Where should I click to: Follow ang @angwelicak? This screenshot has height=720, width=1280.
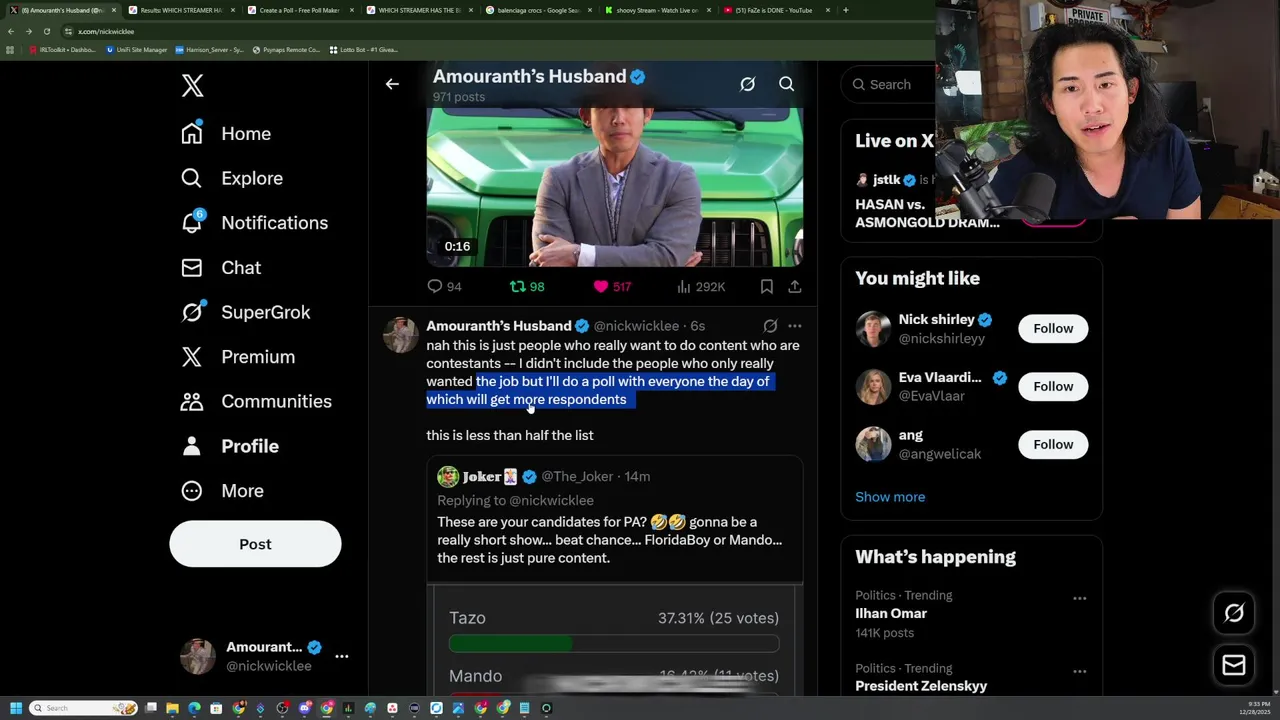pos(1053,444)
